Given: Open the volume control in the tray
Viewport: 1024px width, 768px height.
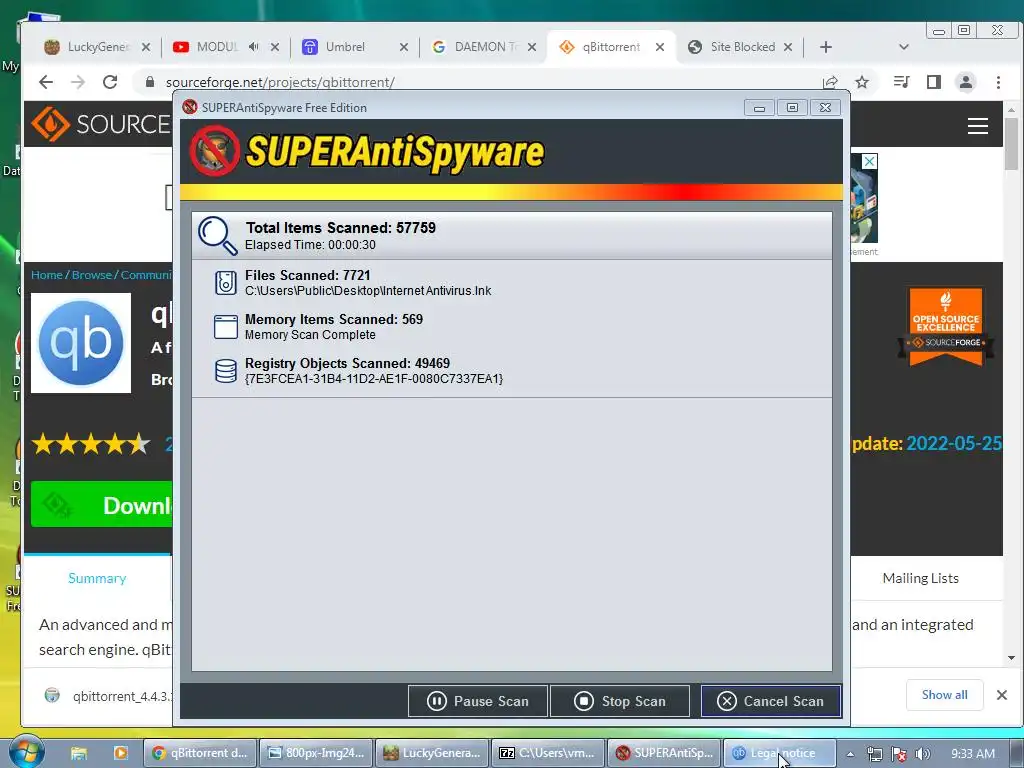Looking at the screenshot, I should coord(922,754).
